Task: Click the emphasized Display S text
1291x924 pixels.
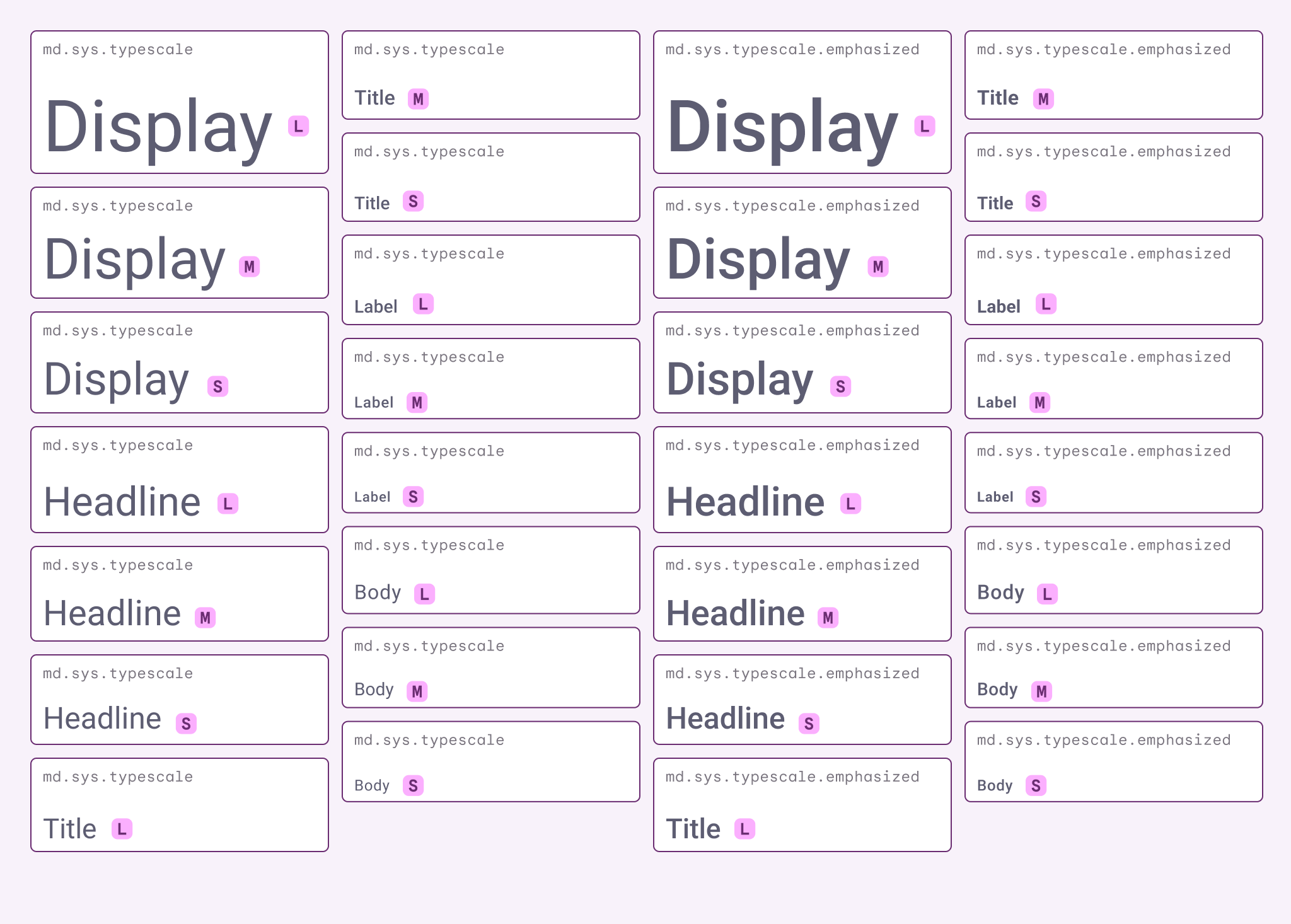Action: click(740, 380)
